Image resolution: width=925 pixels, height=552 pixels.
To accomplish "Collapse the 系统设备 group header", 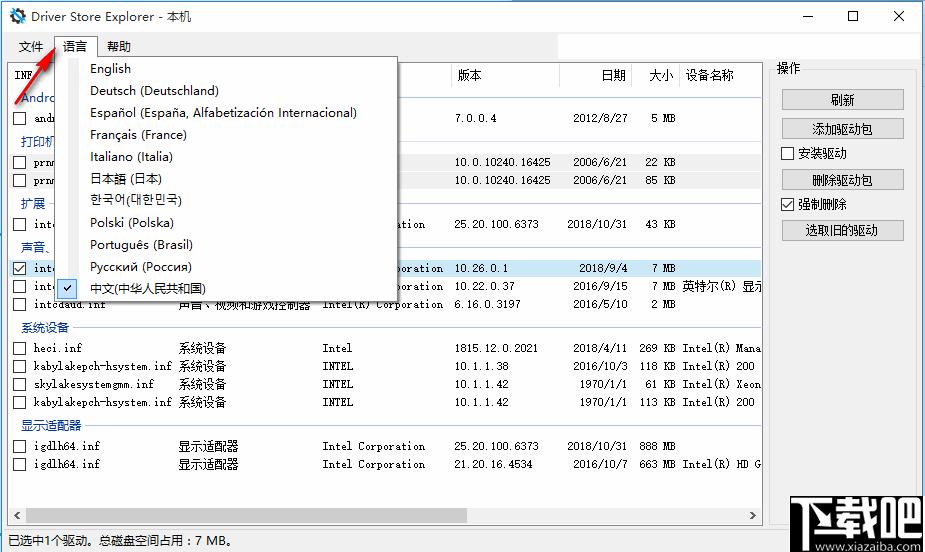I will tap(45, 327).
